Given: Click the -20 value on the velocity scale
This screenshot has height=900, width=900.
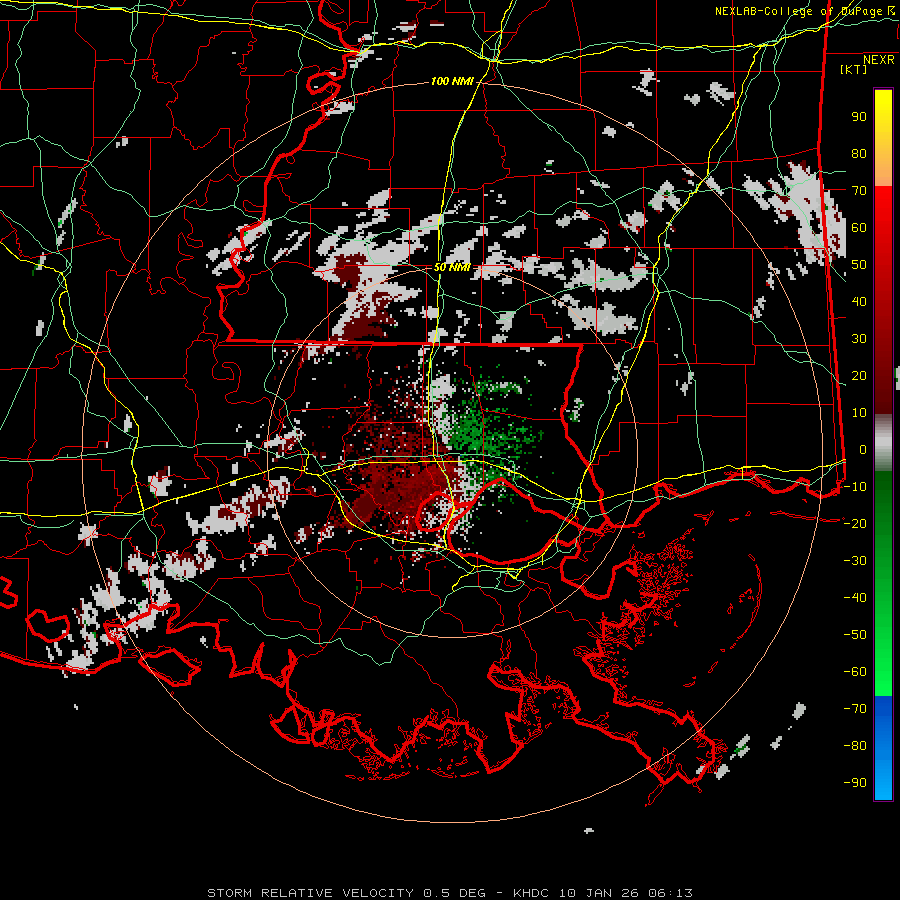Looking at the screenshot, I should (855, 524).
